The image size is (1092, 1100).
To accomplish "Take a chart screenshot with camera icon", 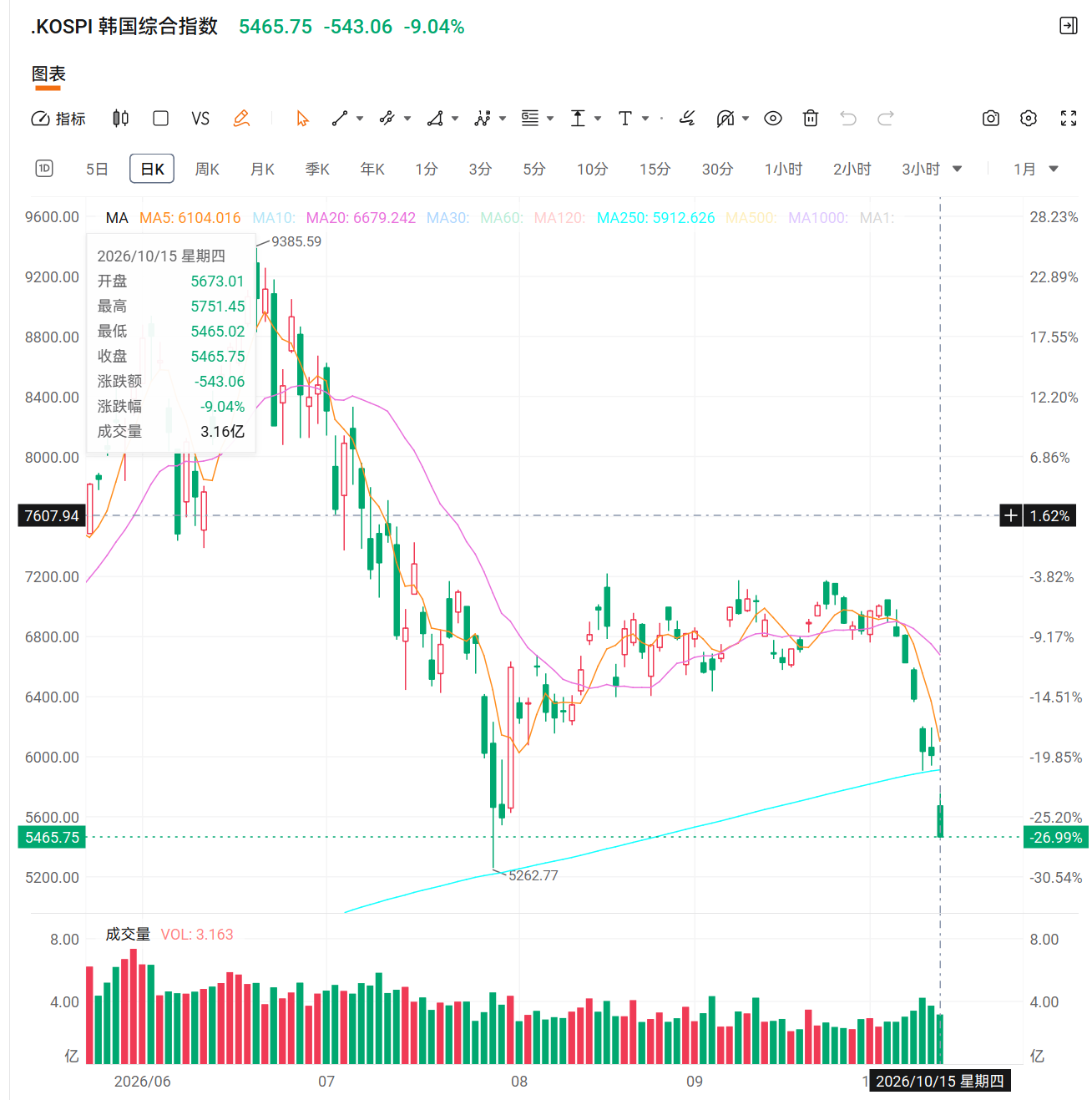I will [x=991, y=119].
